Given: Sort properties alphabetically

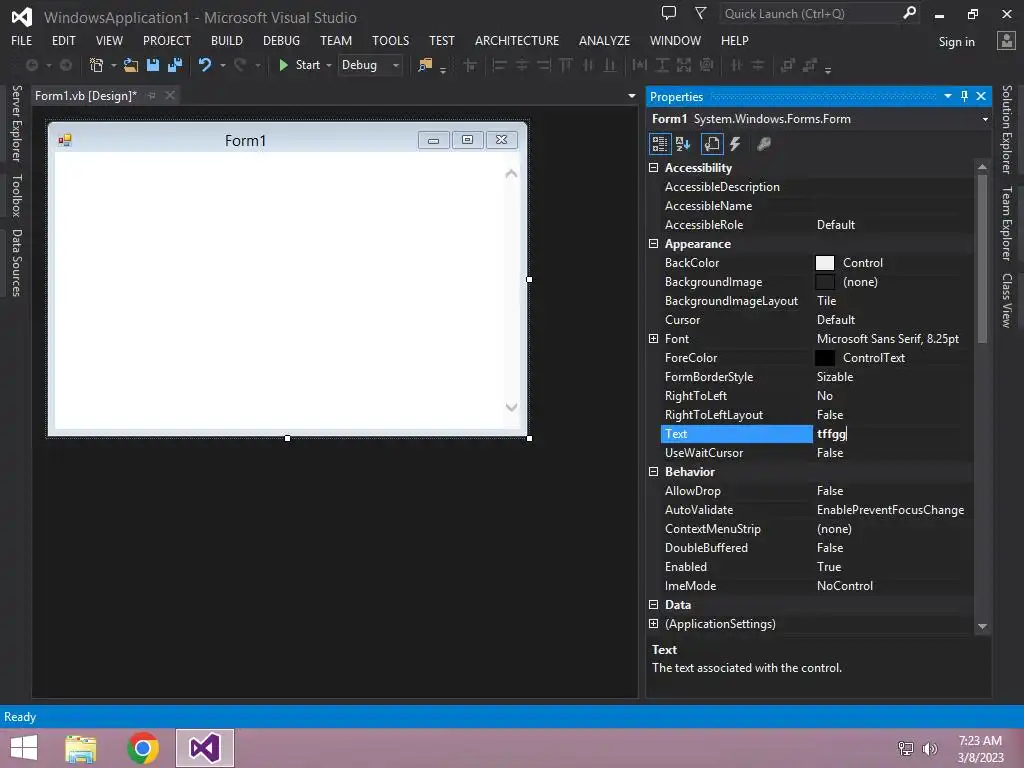Looking at the screenshot, I should tap(683, 144).
